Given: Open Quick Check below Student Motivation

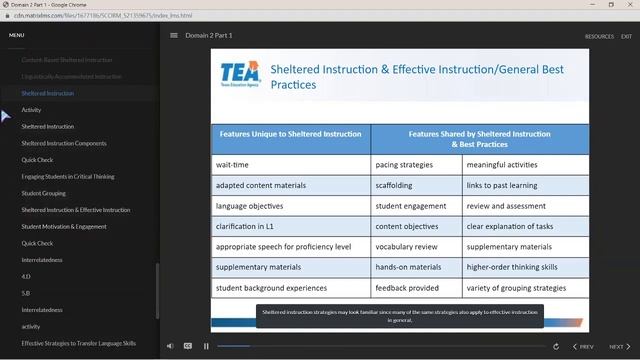Looking at the screenshot, I should click(x=37, y=243).
